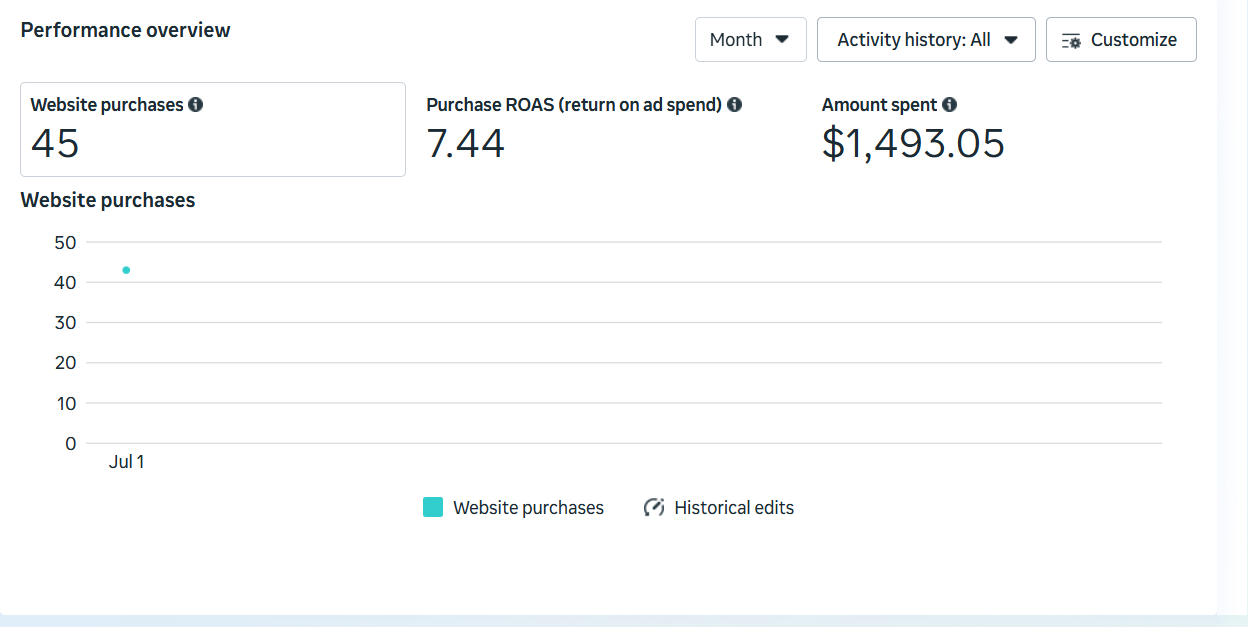The width and height of the screenshot is (1248, 627).
Task: Click the Historical edits gauge icon
Action: click(654, 507)
